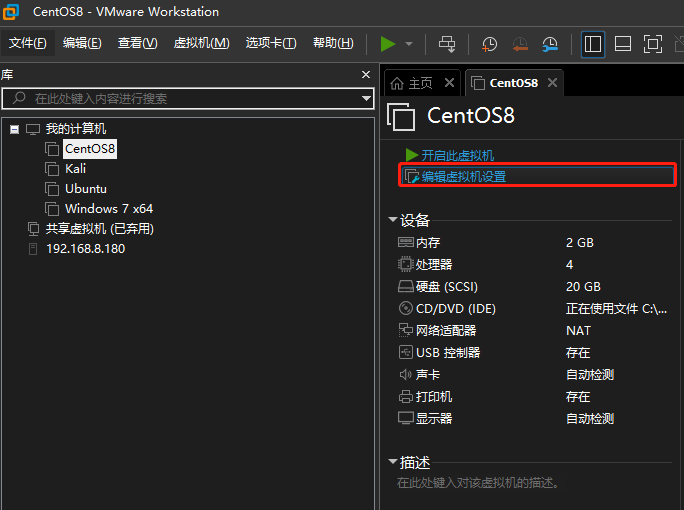Open the 虚拟机(M) menu
This screenshot has width=684, height=510.
(201, 43)
